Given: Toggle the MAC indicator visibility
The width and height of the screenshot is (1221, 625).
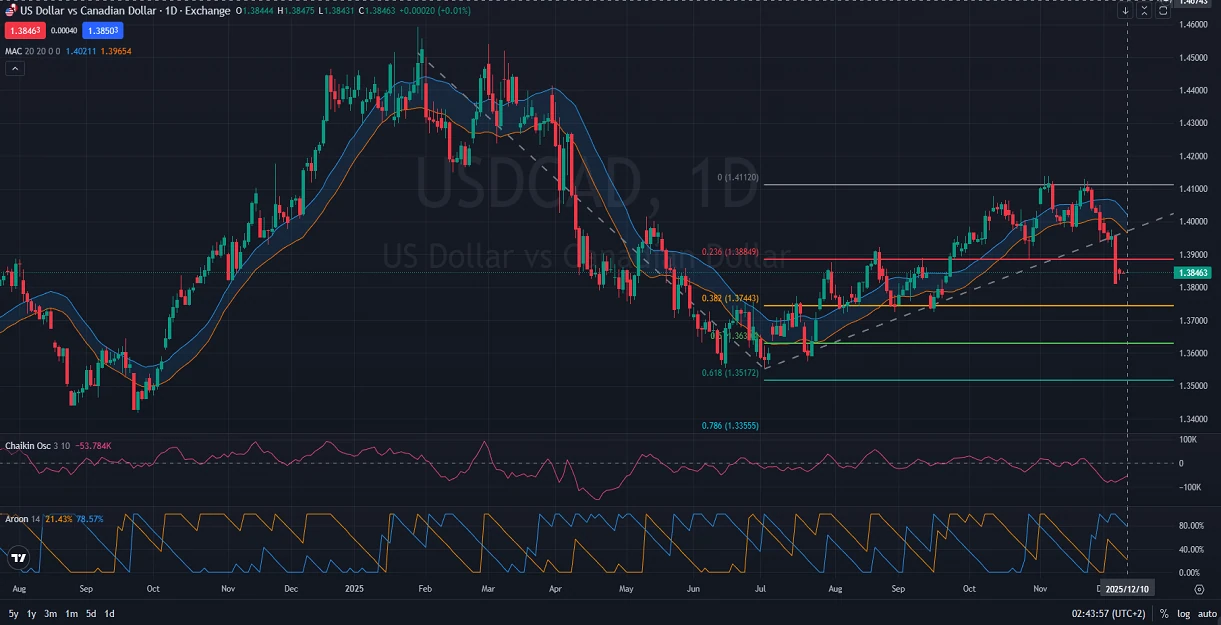Looking at the screenshot, I should coord(14,51).
